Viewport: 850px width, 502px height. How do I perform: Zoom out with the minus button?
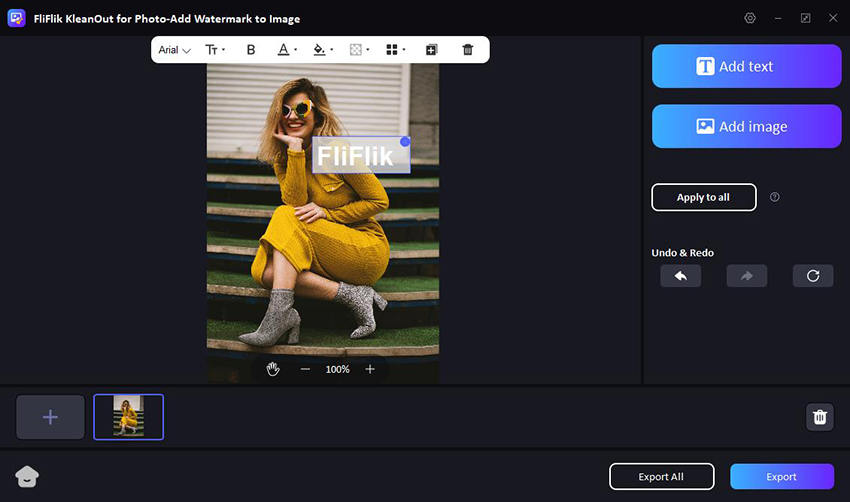tap(305, 369)
